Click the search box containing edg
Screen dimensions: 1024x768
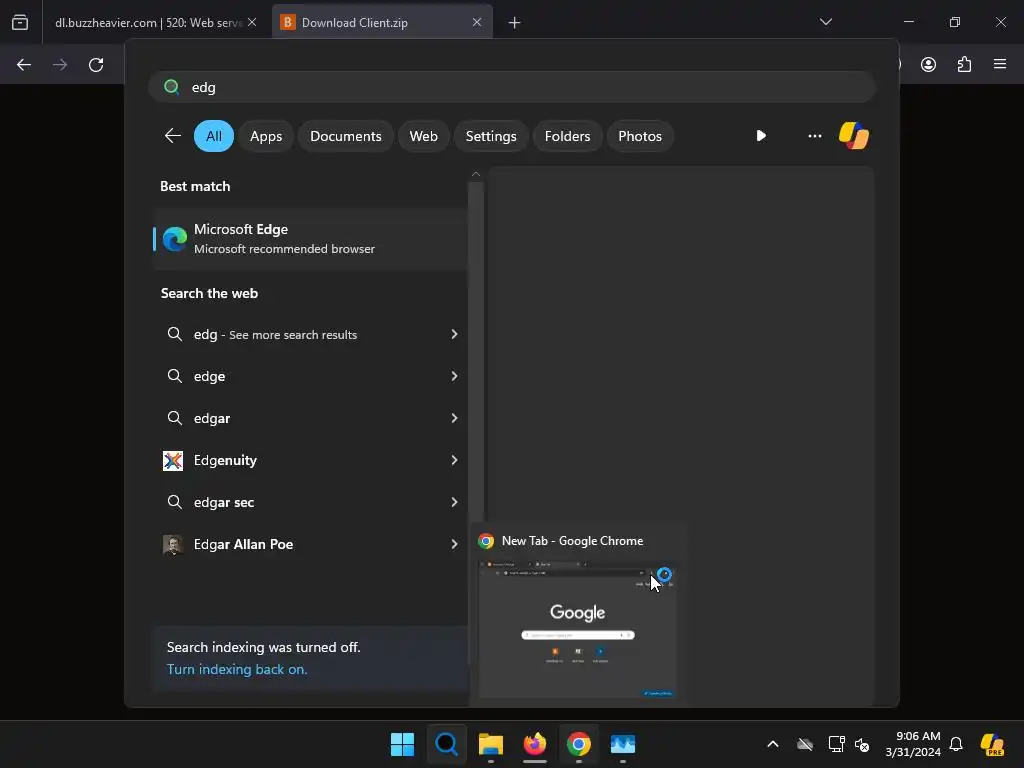(x=512, y=87)
